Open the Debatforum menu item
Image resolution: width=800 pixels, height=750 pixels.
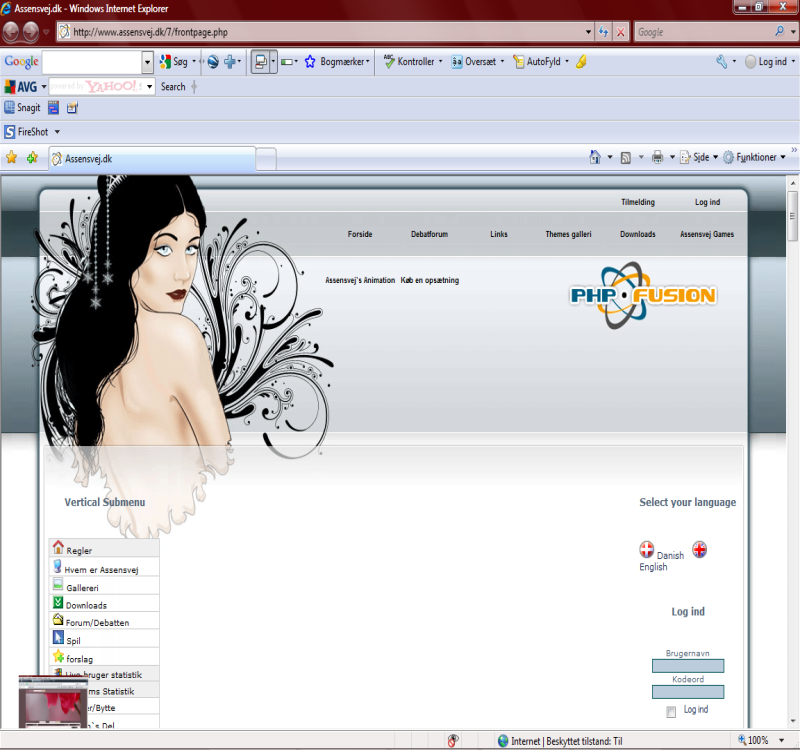(430, 234)
